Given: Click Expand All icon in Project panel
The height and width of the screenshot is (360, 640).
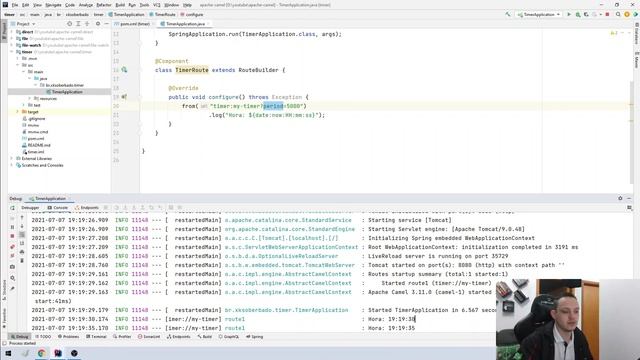Looking at the screenshot, I should tap(78, 24).
